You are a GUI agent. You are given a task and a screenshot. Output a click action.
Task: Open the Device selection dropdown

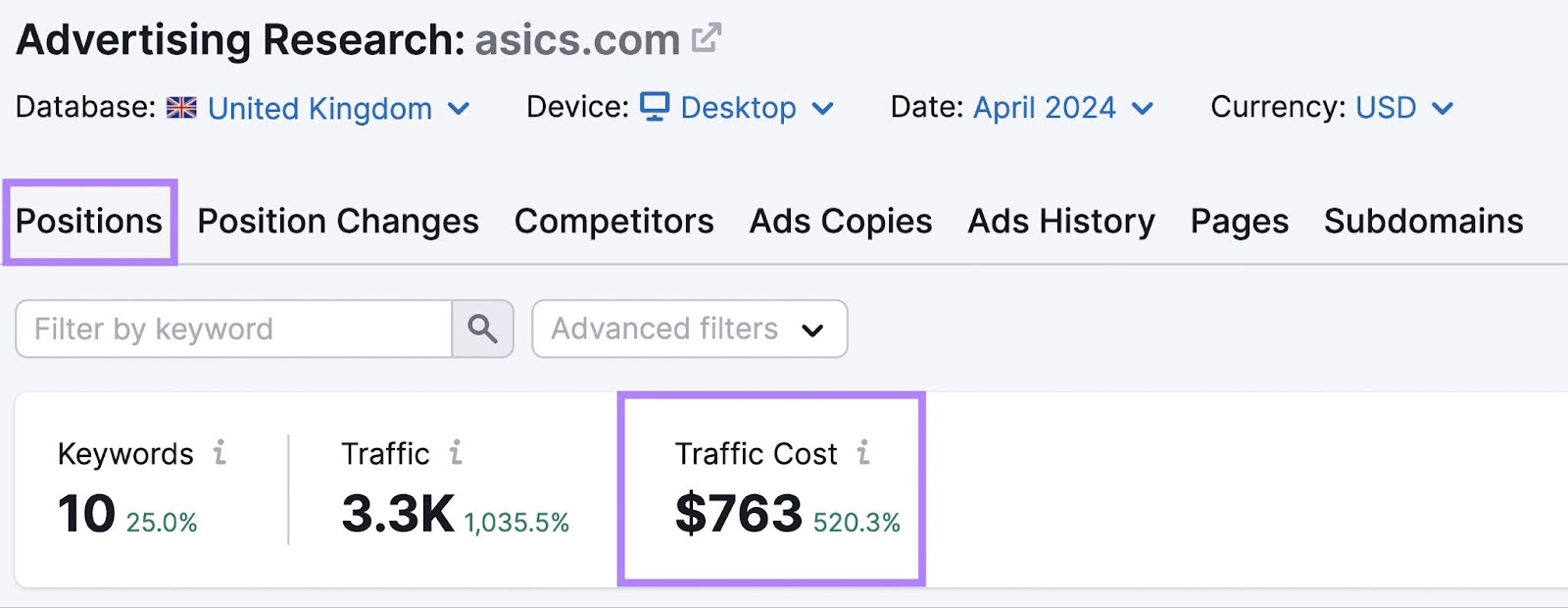point(823,108)
